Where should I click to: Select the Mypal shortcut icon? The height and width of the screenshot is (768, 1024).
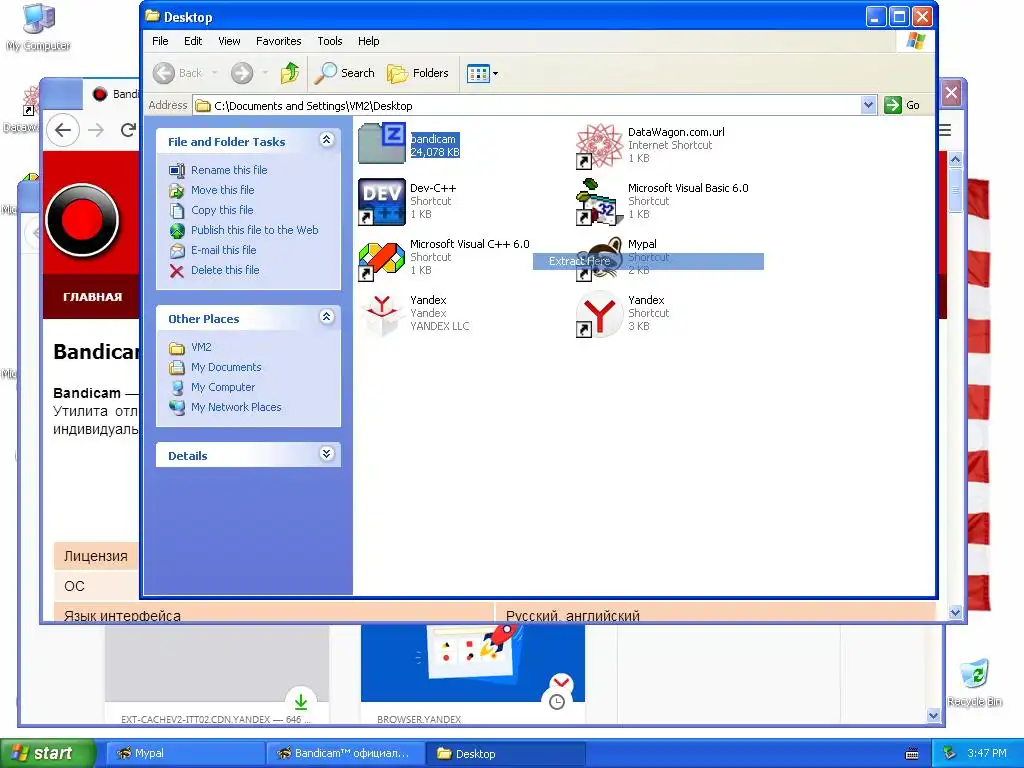(x=600, y=259)
